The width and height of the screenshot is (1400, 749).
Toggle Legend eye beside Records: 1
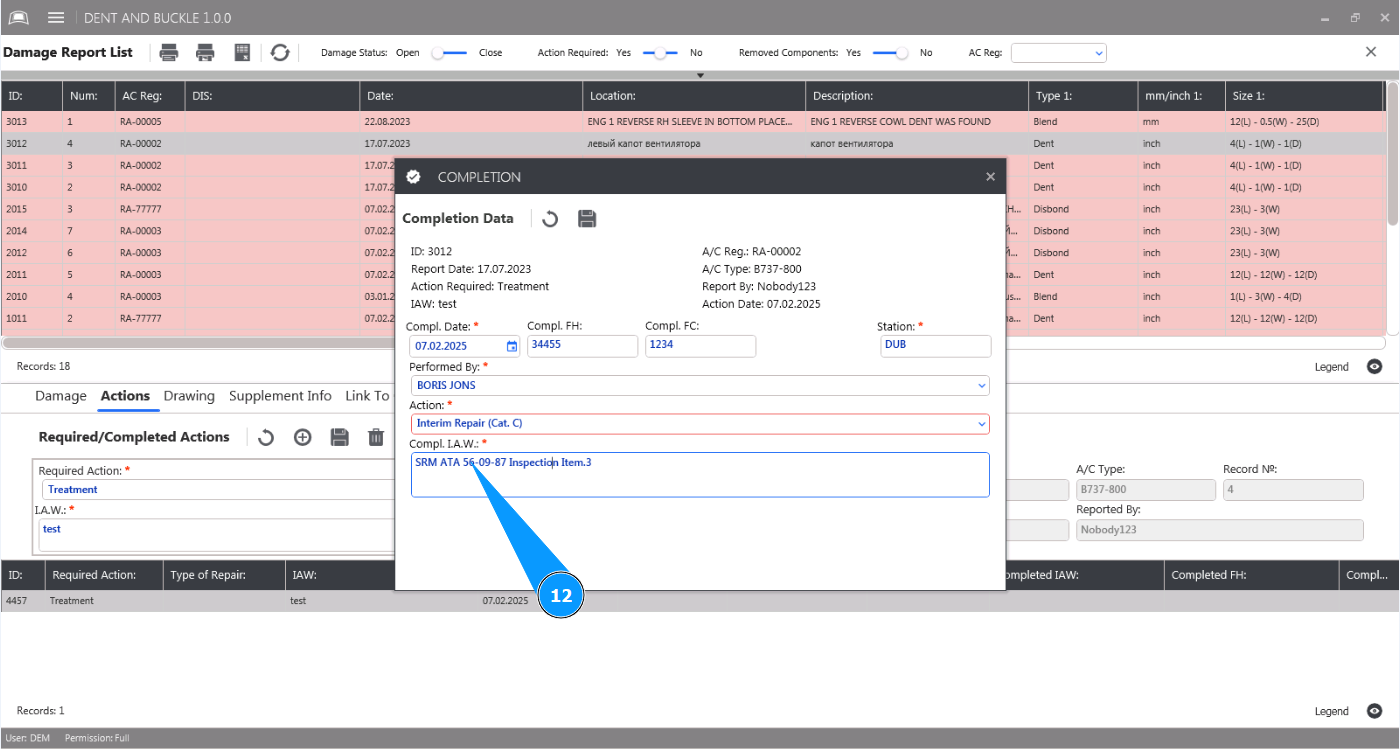[x=1375, y=711]
